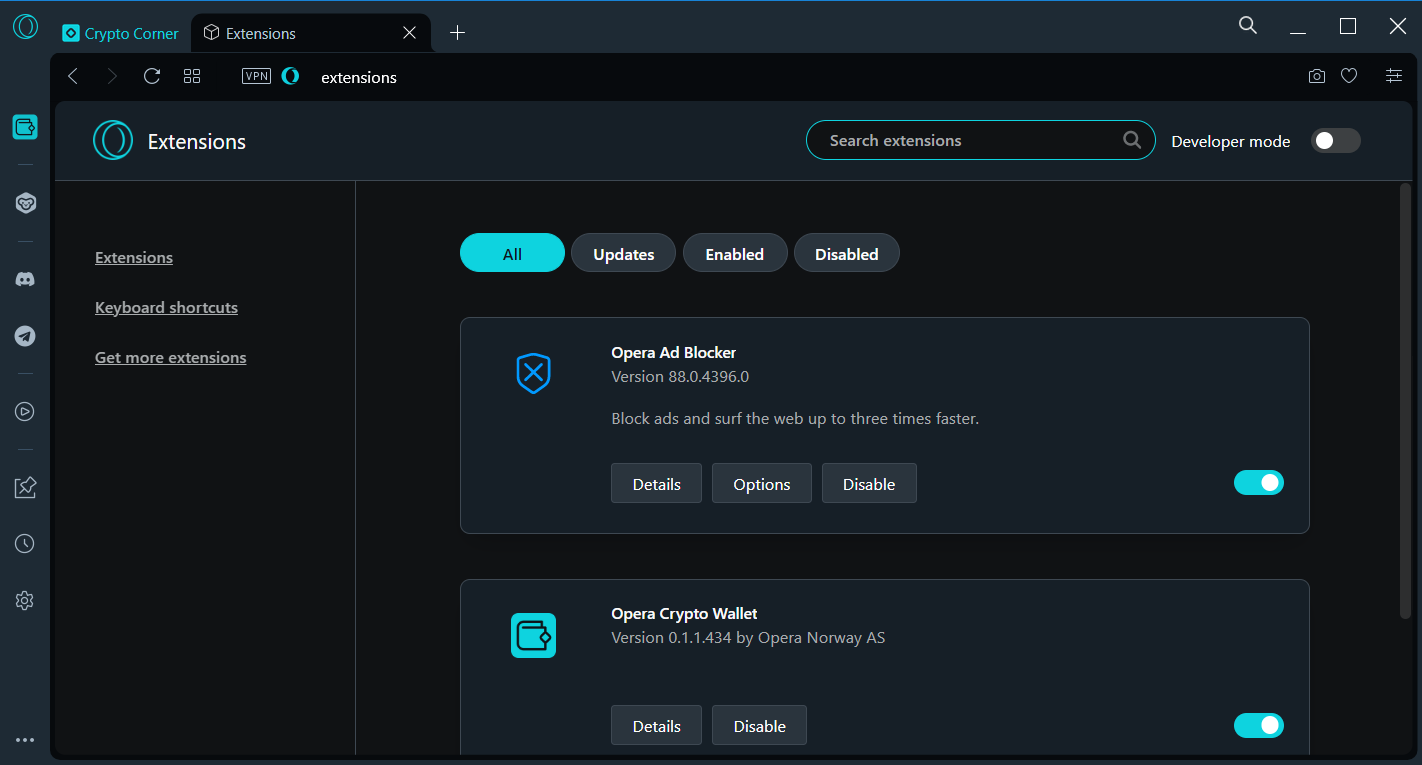Viewport: 1422px width, 765px height.
Task: Click the Opera Crypto Wallet extension icon
Action: pos(533,635)
